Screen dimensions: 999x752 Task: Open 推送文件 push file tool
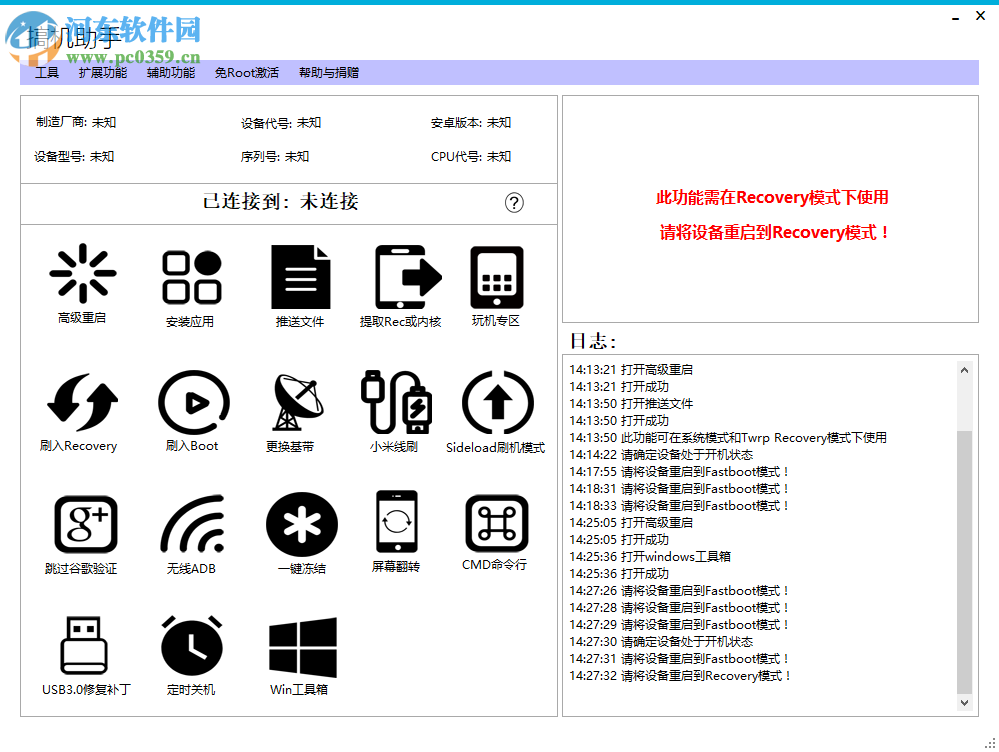tap(300, 286)
